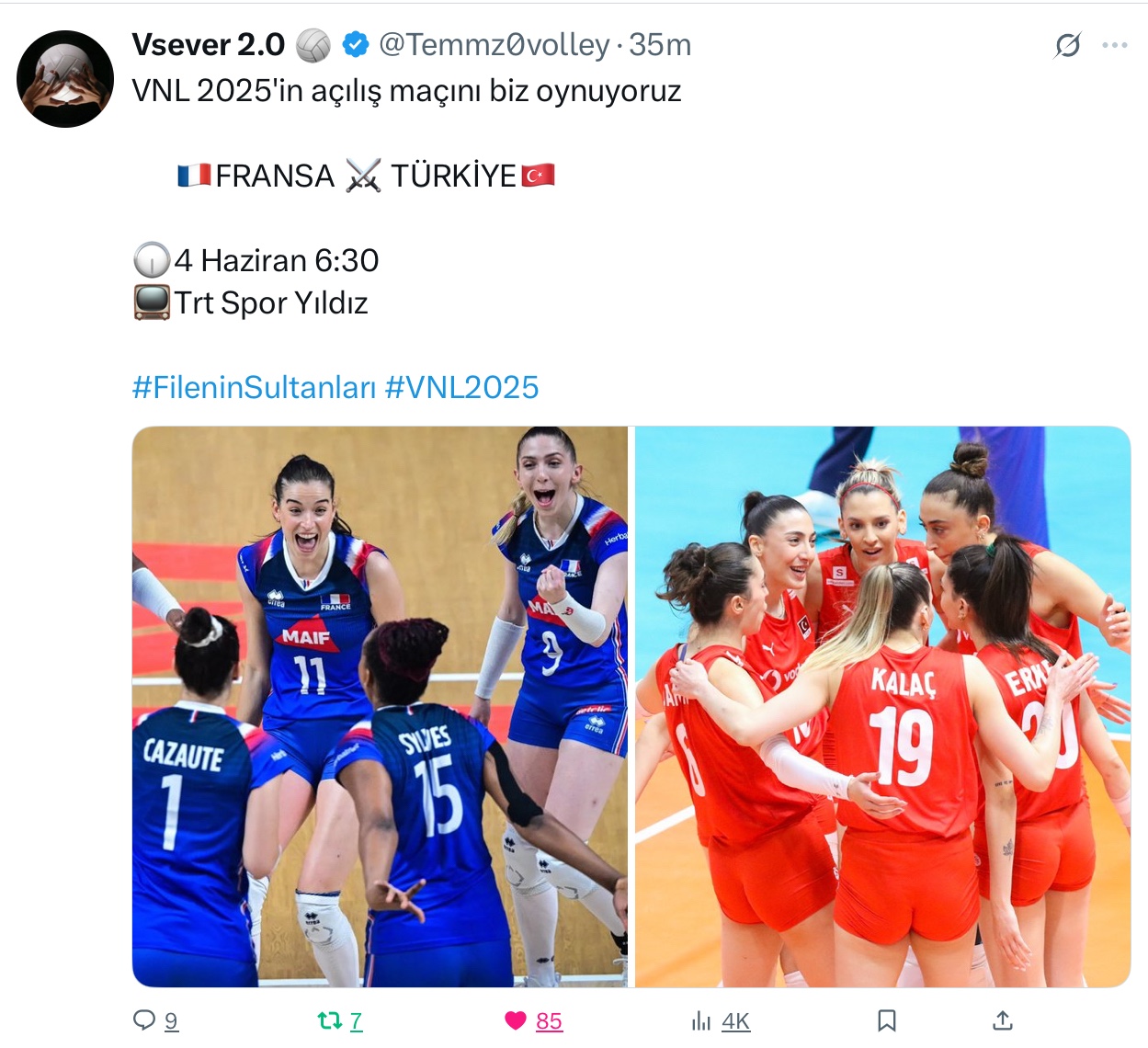
Task: Click the blue verified badge
Action: point(356,44)
